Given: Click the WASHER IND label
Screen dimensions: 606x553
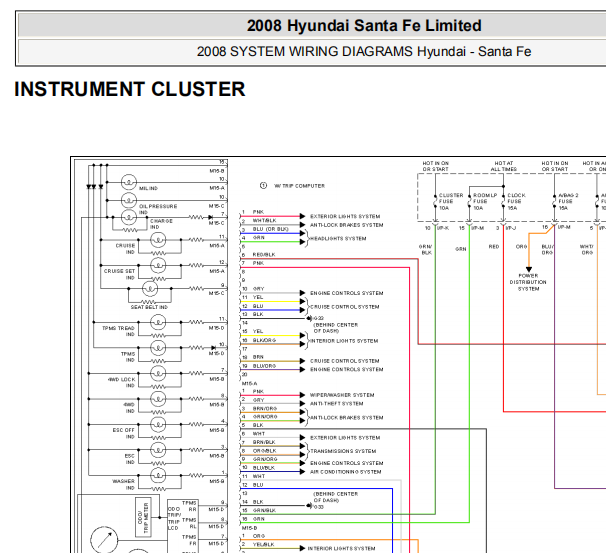Looking at the screenshot, I should [x=123, y=485].
